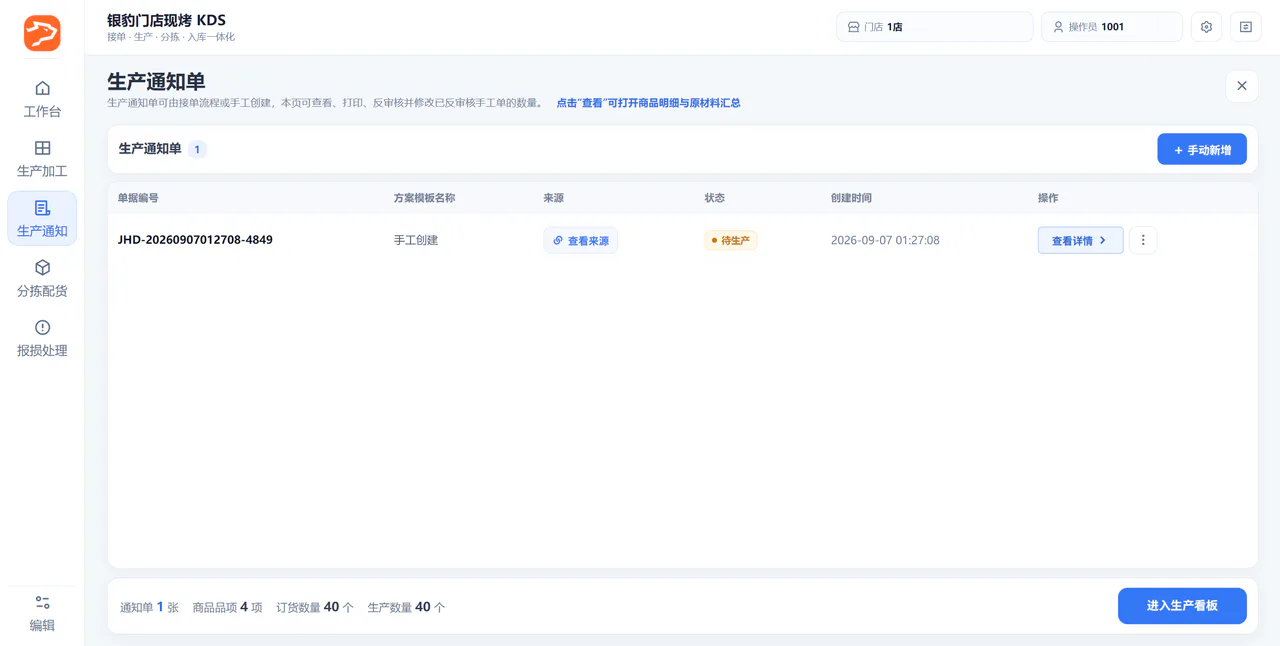Viewport: 1280px width, 646px height.
Task: Select 生产通知 in the sidebar
Action: [x=42, y=218]
